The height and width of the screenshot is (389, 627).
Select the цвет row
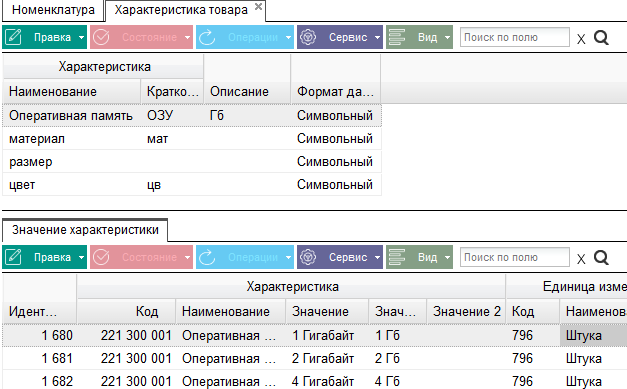tap(192, 185)
